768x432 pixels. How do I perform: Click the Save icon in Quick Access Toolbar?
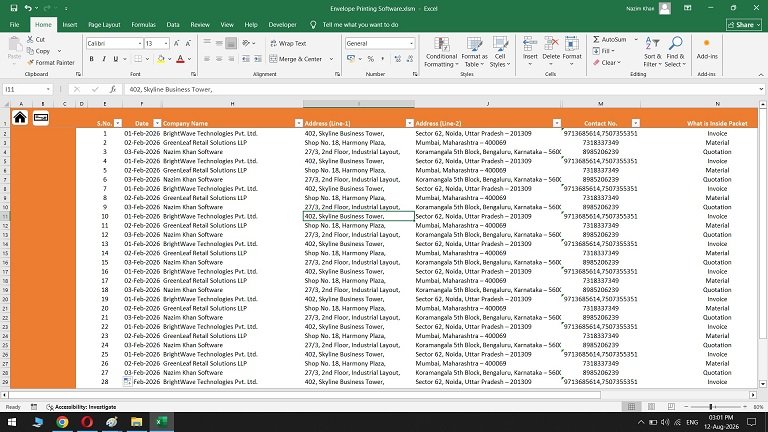tap(14, 8)
